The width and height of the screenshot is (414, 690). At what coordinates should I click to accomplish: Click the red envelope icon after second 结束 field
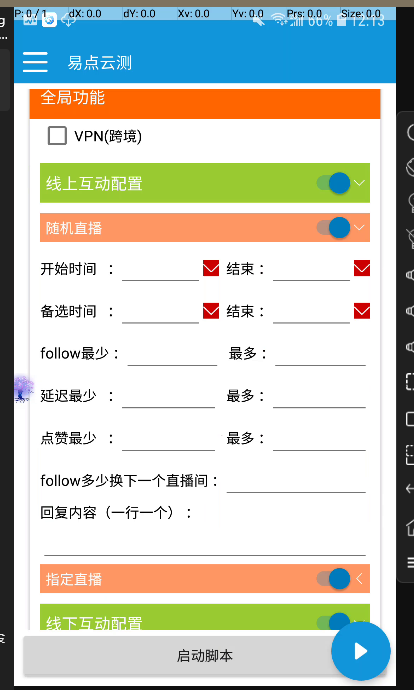(362, 311)
